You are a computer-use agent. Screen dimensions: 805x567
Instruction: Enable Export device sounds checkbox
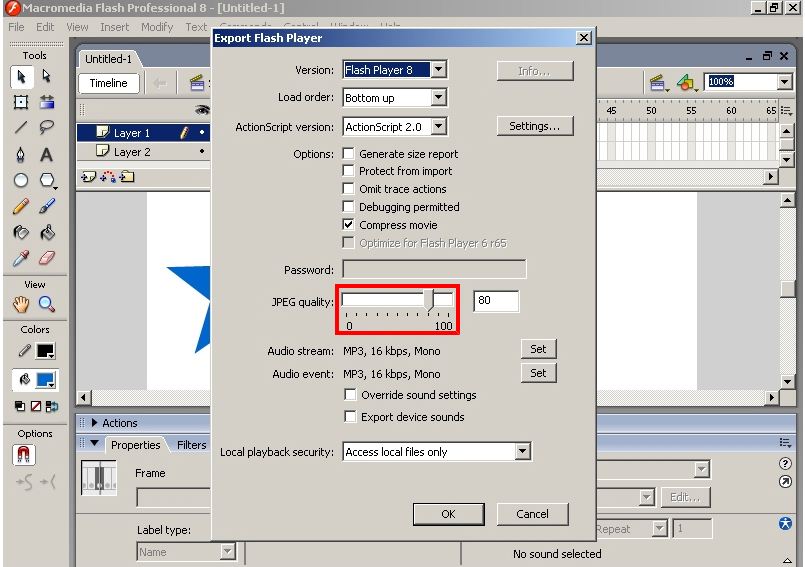(350, 417)
